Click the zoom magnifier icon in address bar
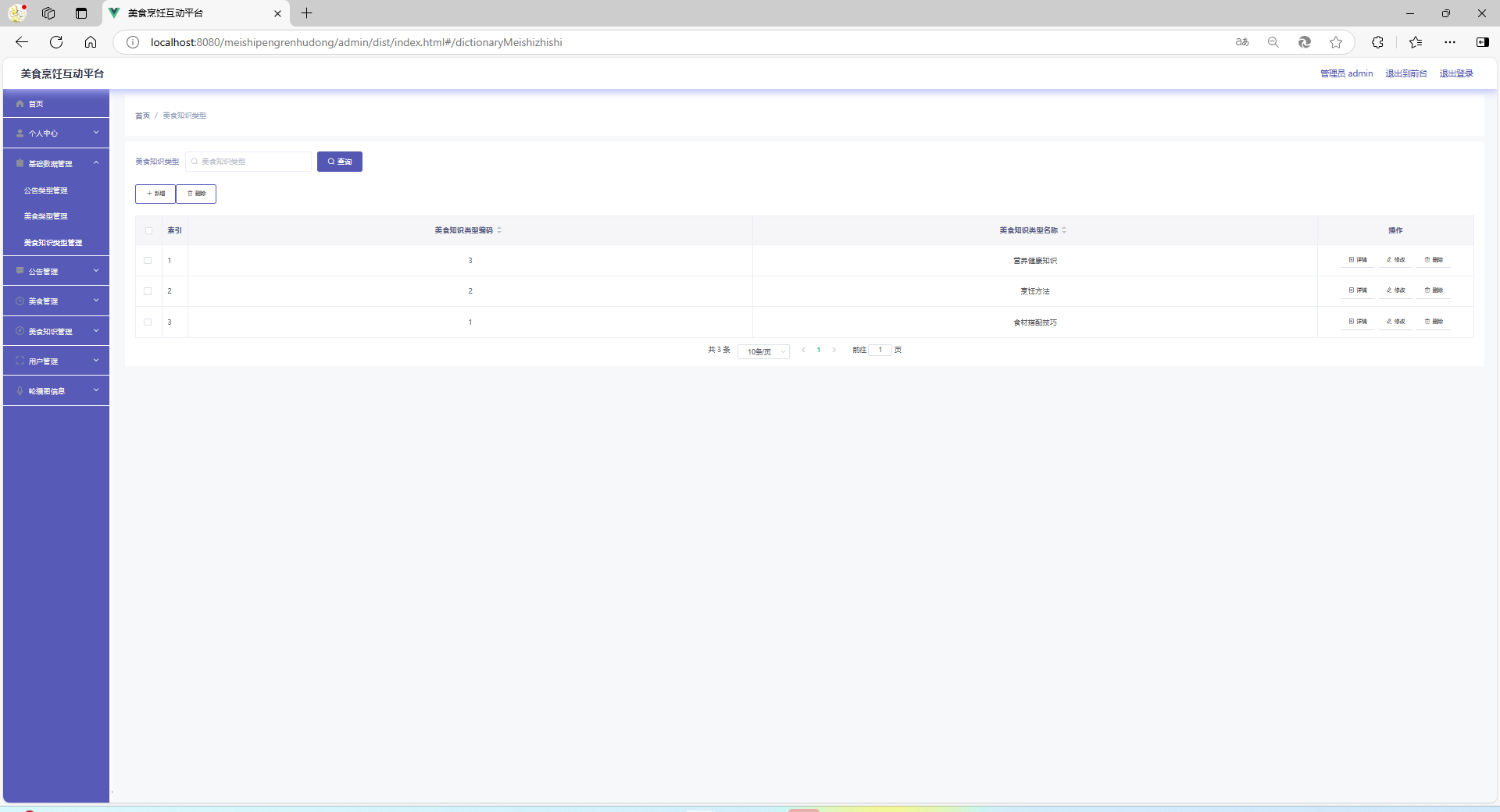This screenshot has width=1500, height=812. 1273,42
